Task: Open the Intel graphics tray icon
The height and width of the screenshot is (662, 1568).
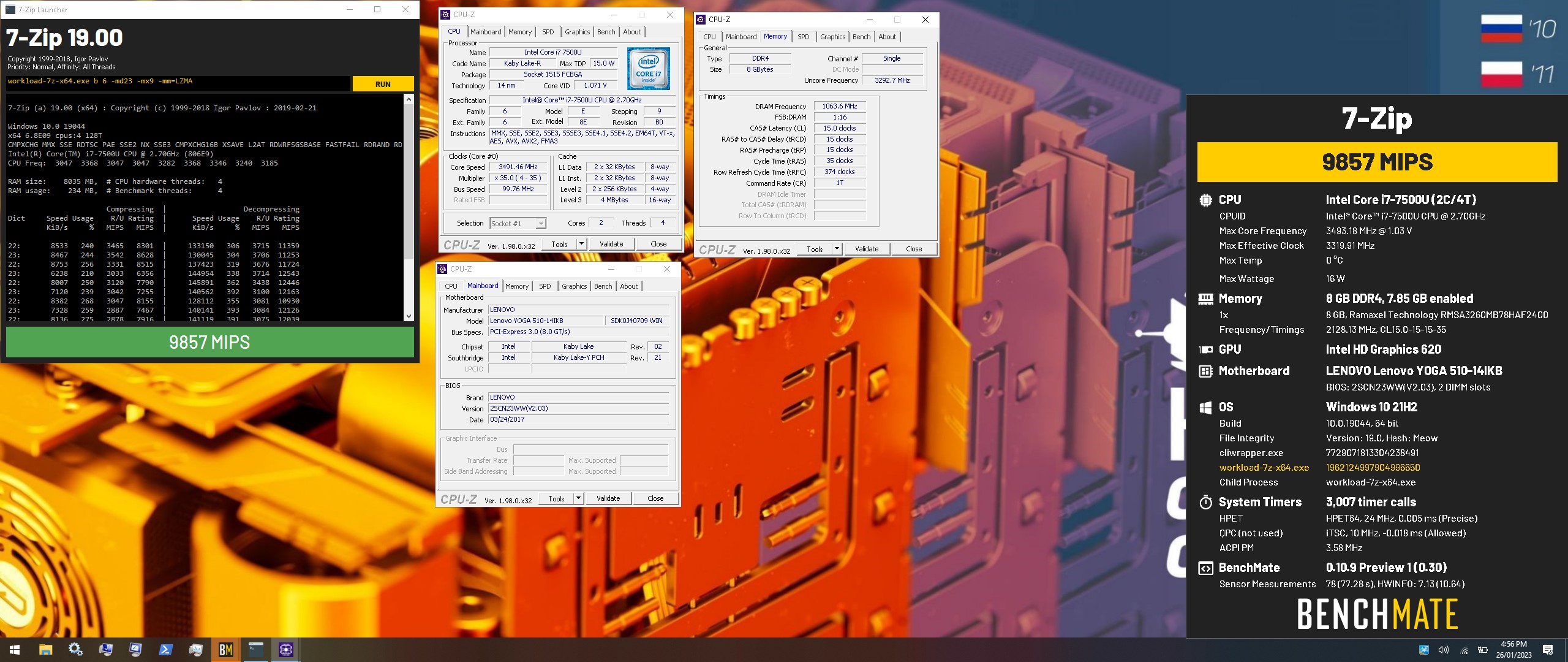Action: [x=1423, y=650]
